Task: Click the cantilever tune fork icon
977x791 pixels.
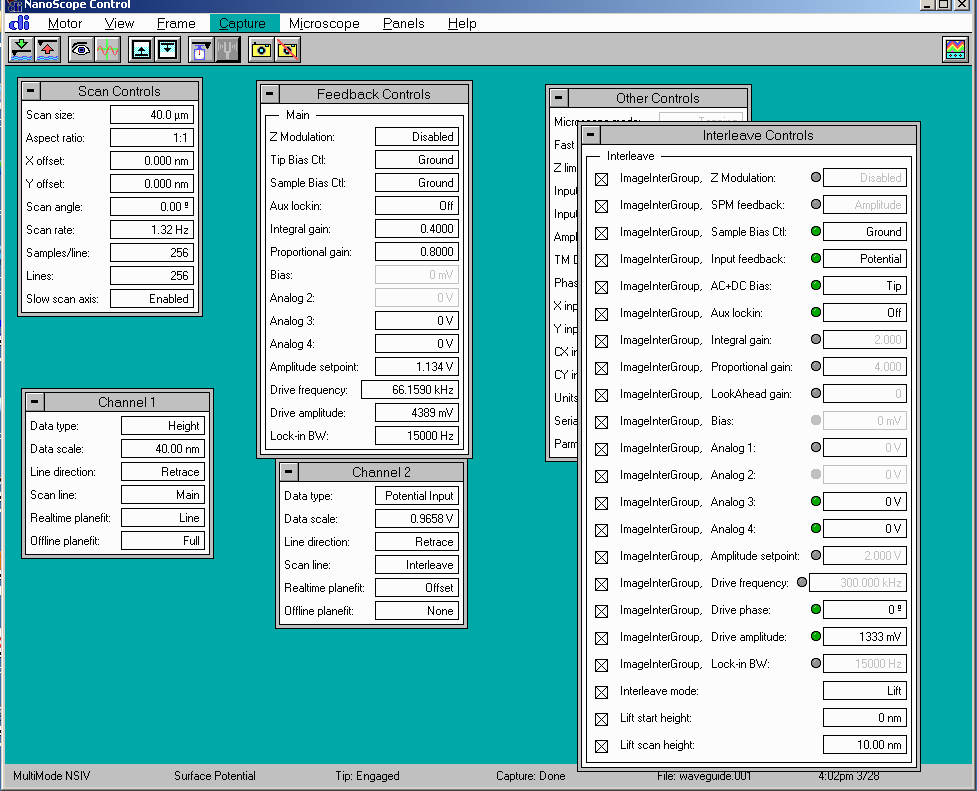Action: tap(227, 50)
